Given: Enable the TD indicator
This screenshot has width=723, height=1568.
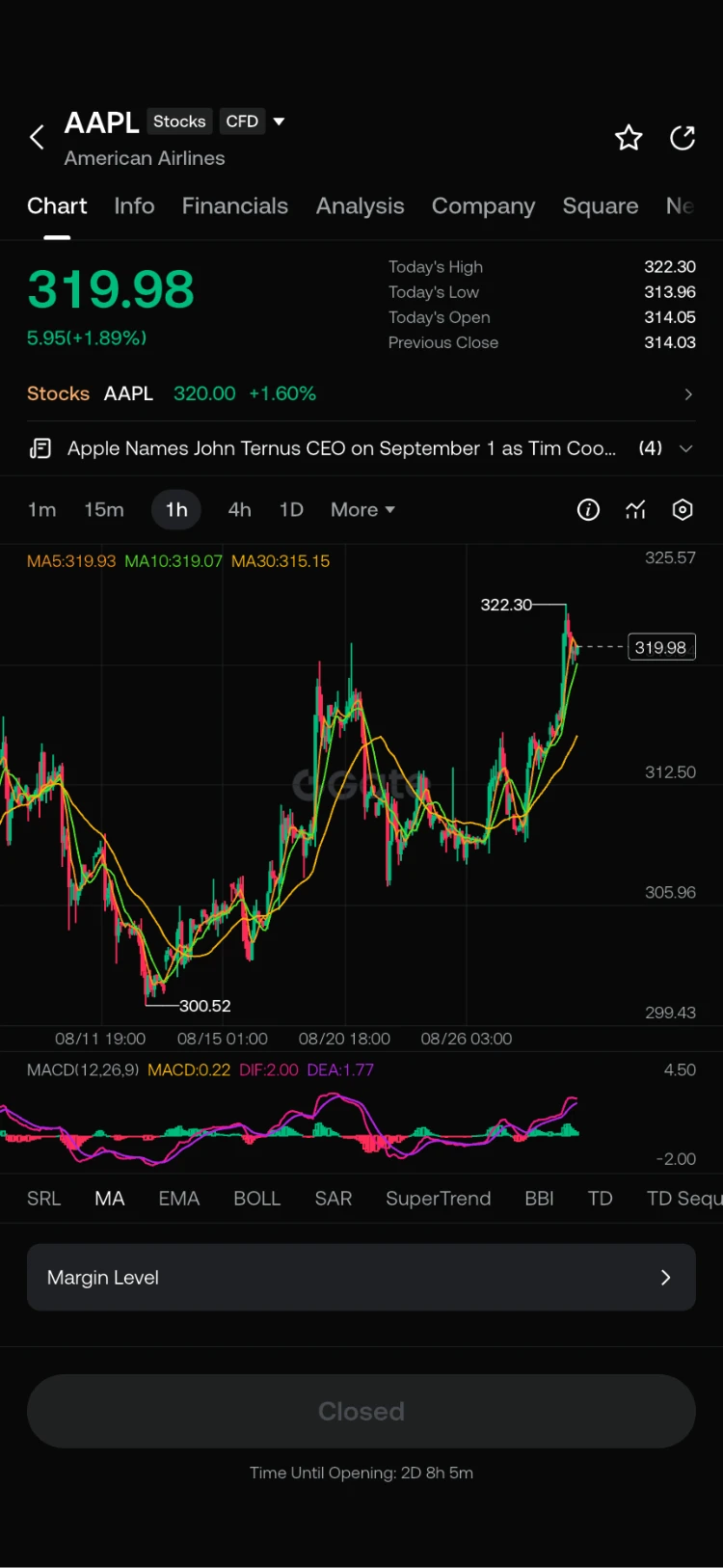Looking at the screenshot, I should click(601, 1199).
